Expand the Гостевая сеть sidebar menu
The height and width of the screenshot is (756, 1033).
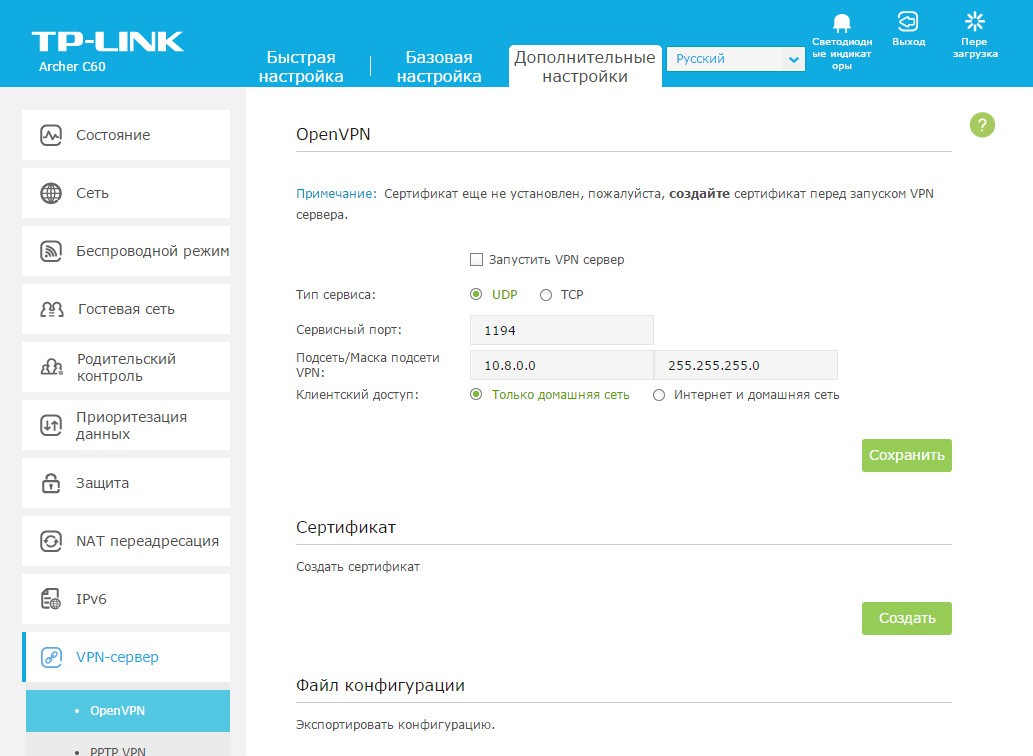126,309
